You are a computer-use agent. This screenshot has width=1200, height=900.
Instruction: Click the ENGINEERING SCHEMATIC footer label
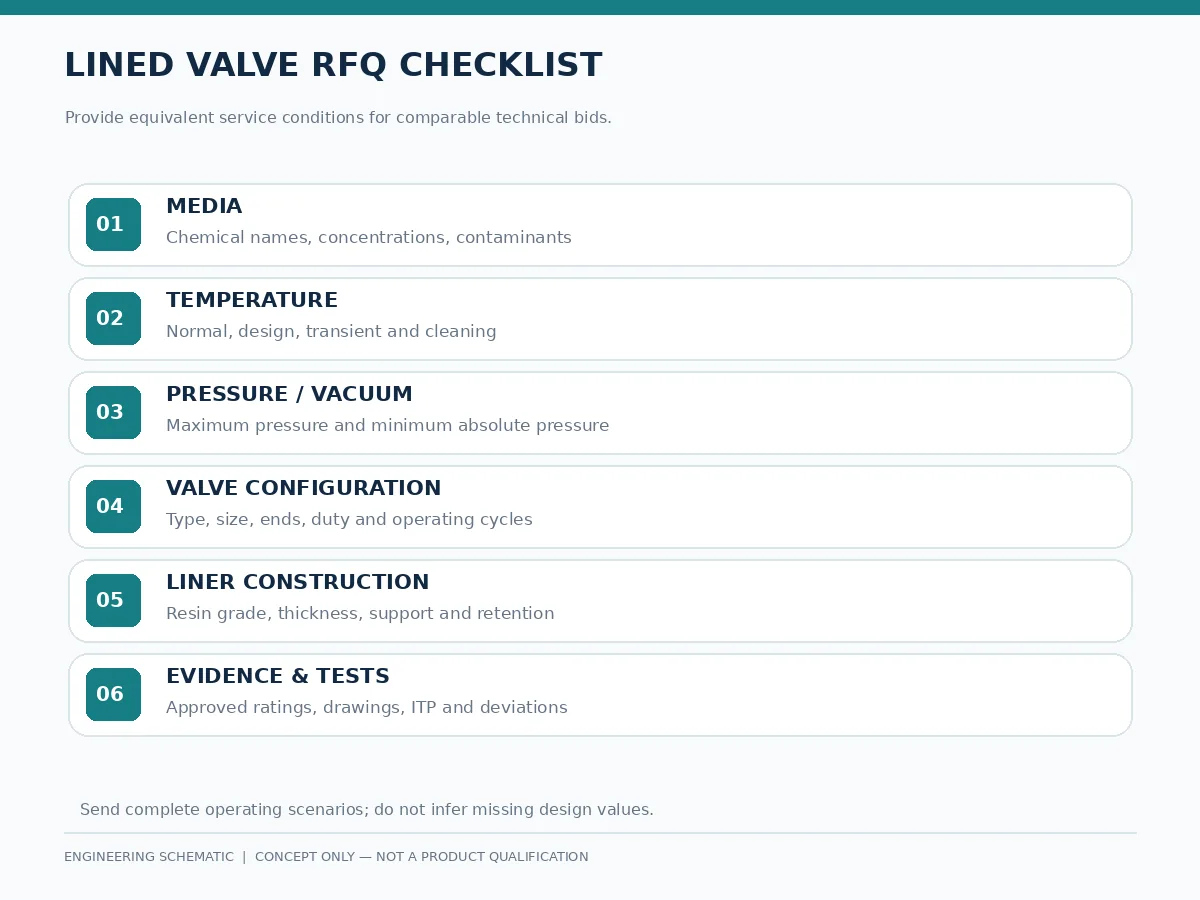point(149,857)
